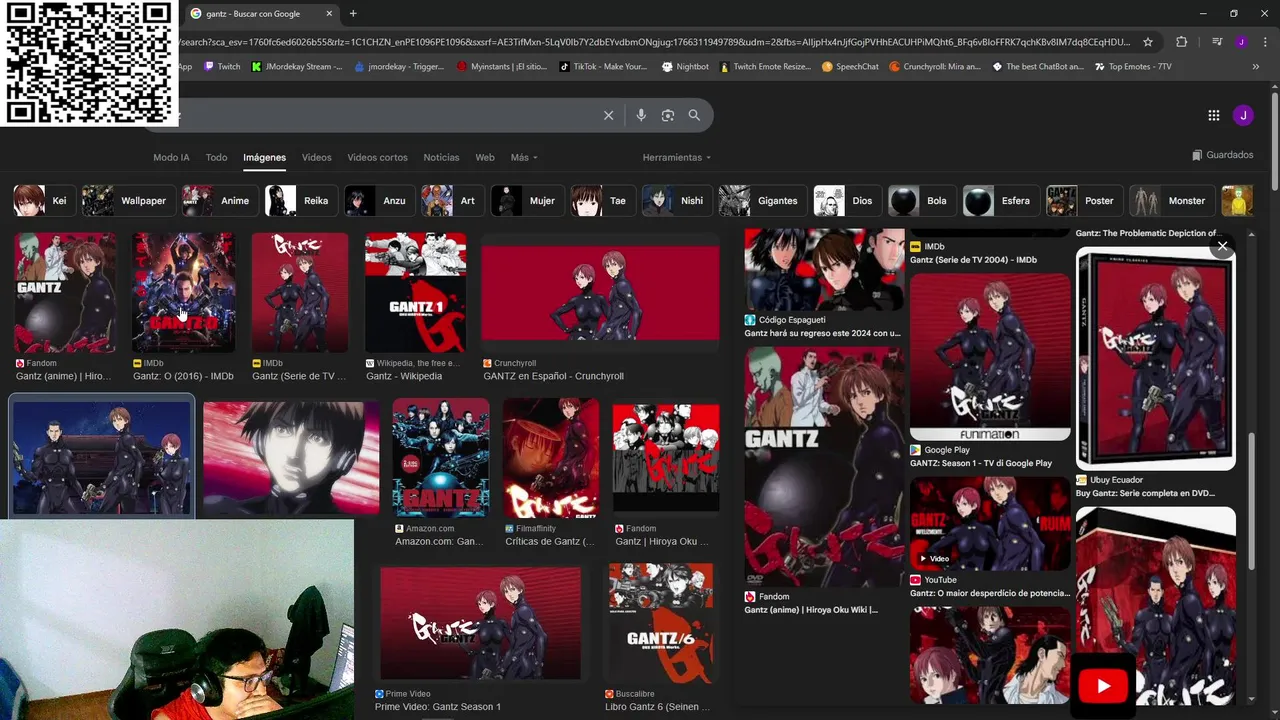Filter by Tae chip
The width and height of the screenshot is (1280, 720).
[603, 201]
